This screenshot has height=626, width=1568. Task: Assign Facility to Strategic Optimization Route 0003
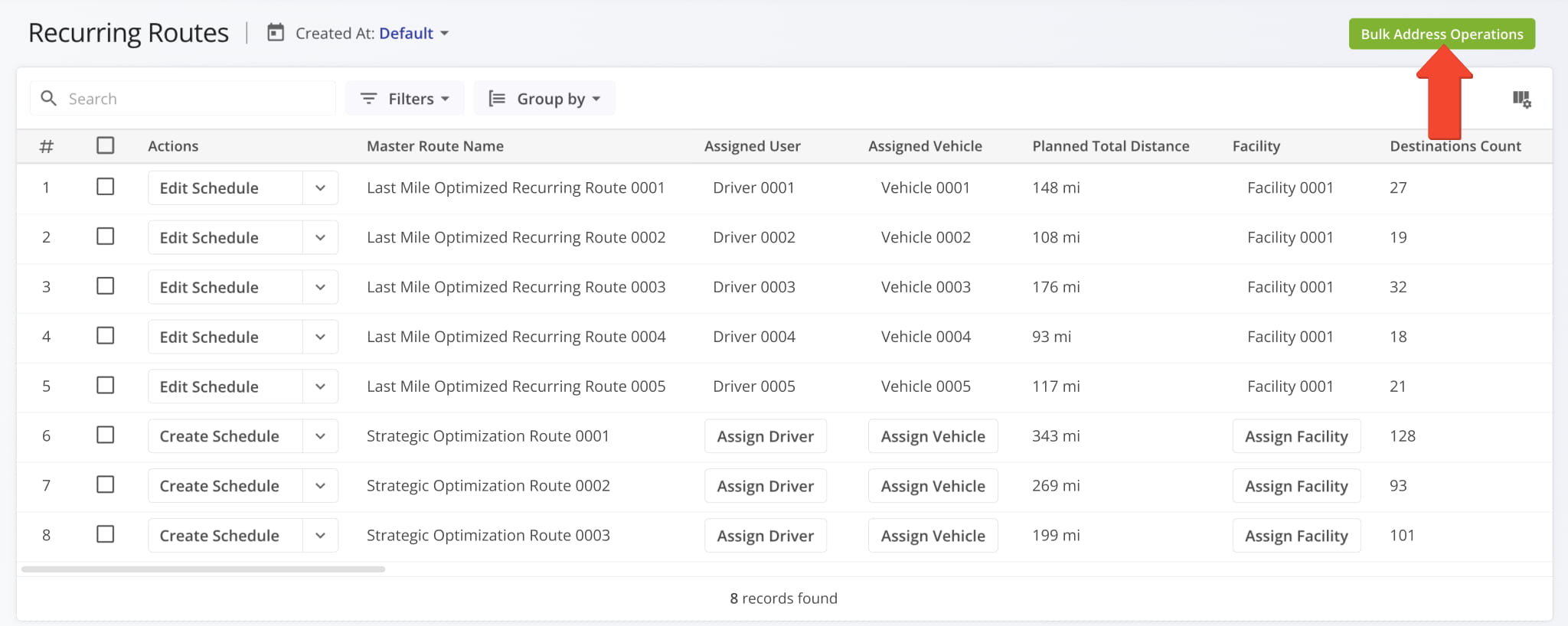[x=1296, y=536]
